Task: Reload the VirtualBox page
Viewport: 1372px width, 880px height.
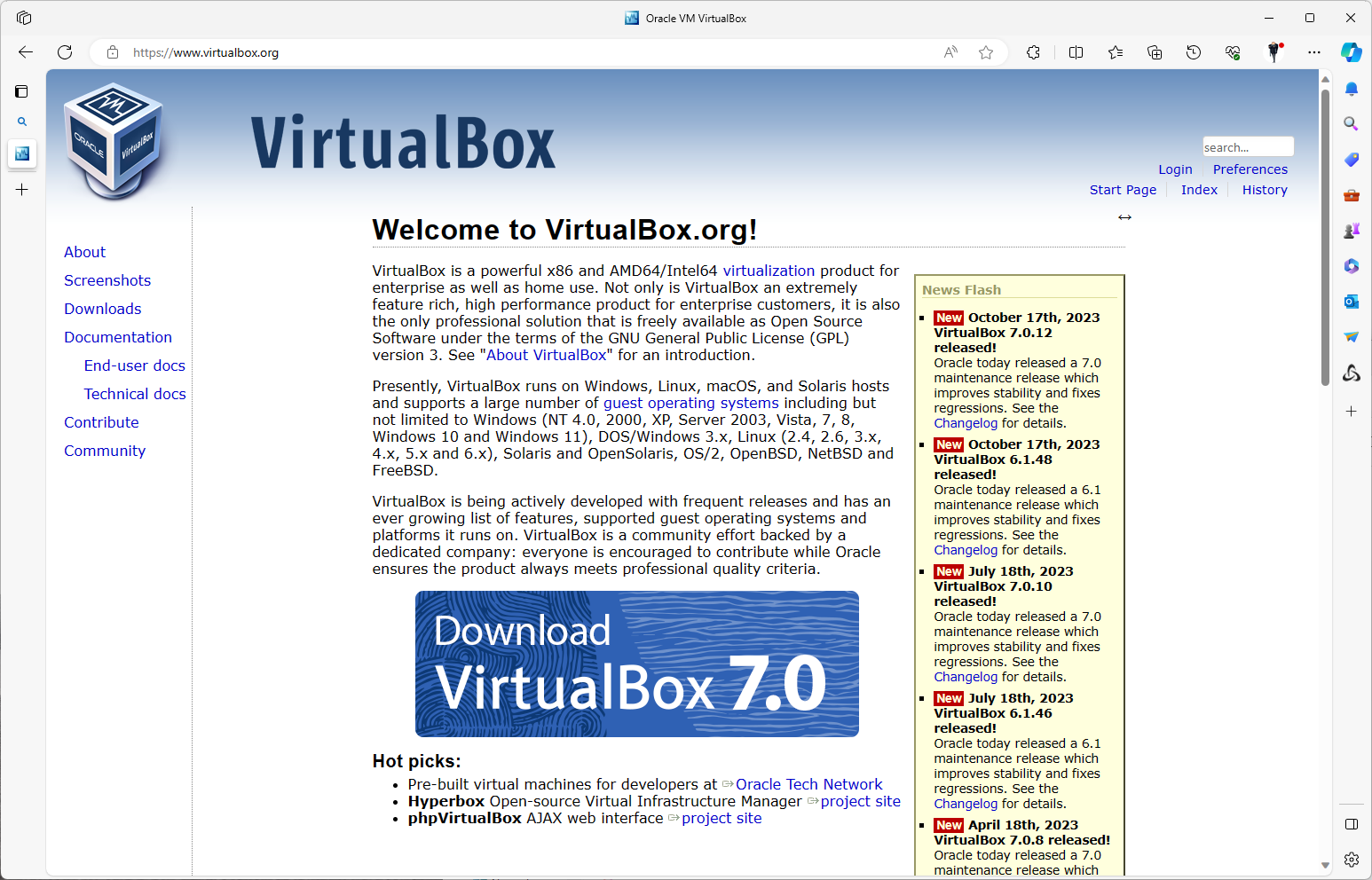Action: tap(65, 52)
